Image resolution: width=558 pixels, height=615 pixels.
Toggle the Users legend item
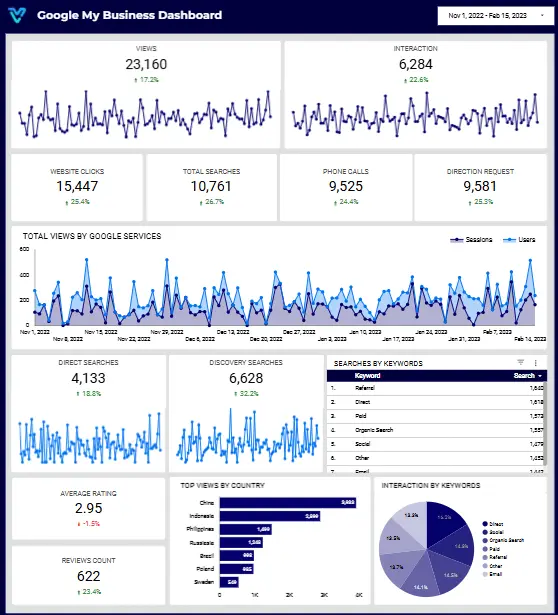coord(519,240)
